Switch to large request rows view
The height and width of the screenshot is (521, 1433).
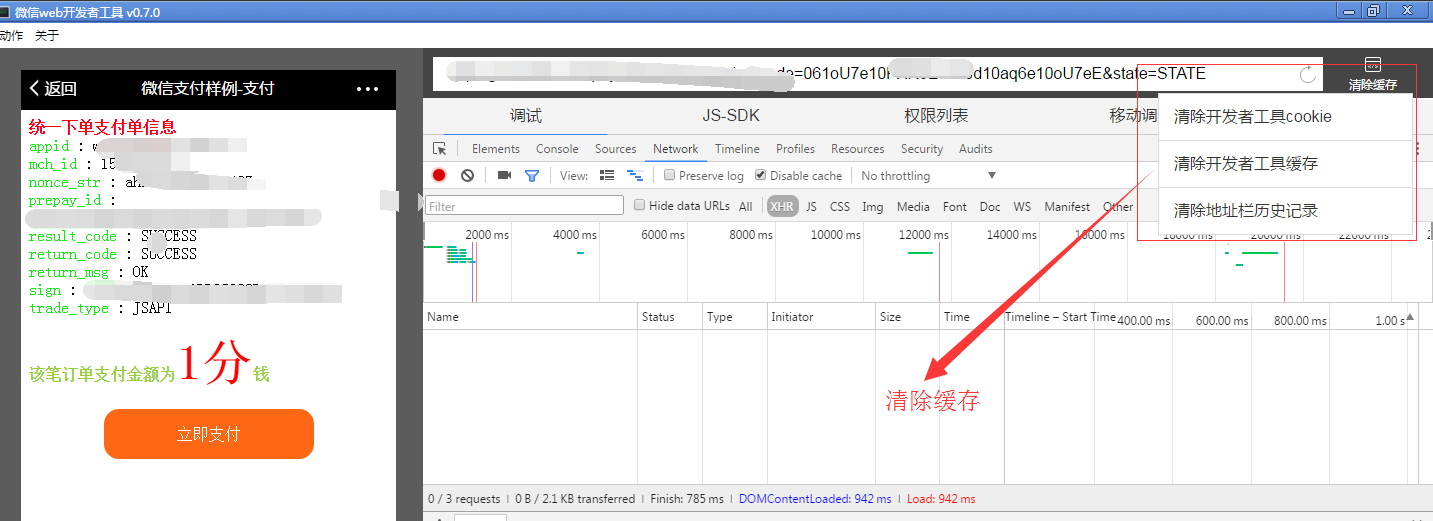pyautogui.click(x=607, y=175)
